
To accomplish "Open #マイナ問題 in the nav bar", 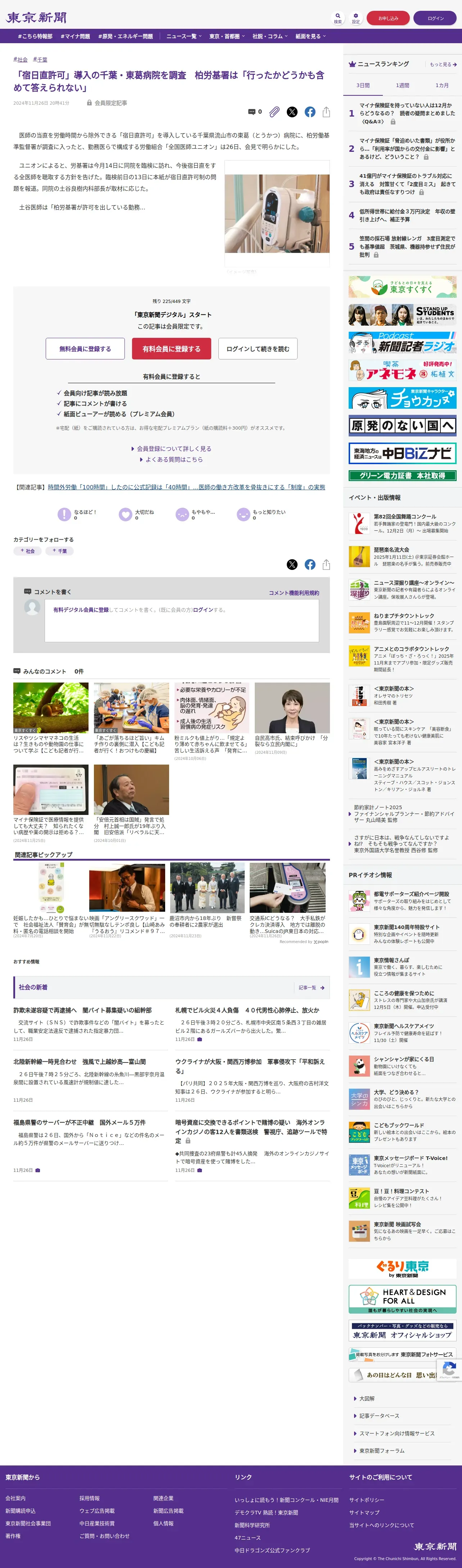I will 76,37.
